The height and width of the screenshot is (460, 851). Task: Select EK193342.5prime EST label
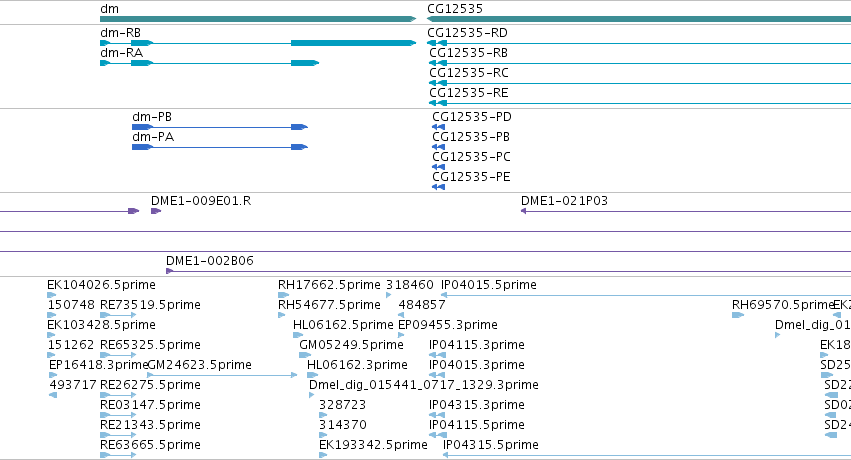click(x=373, y=445)
